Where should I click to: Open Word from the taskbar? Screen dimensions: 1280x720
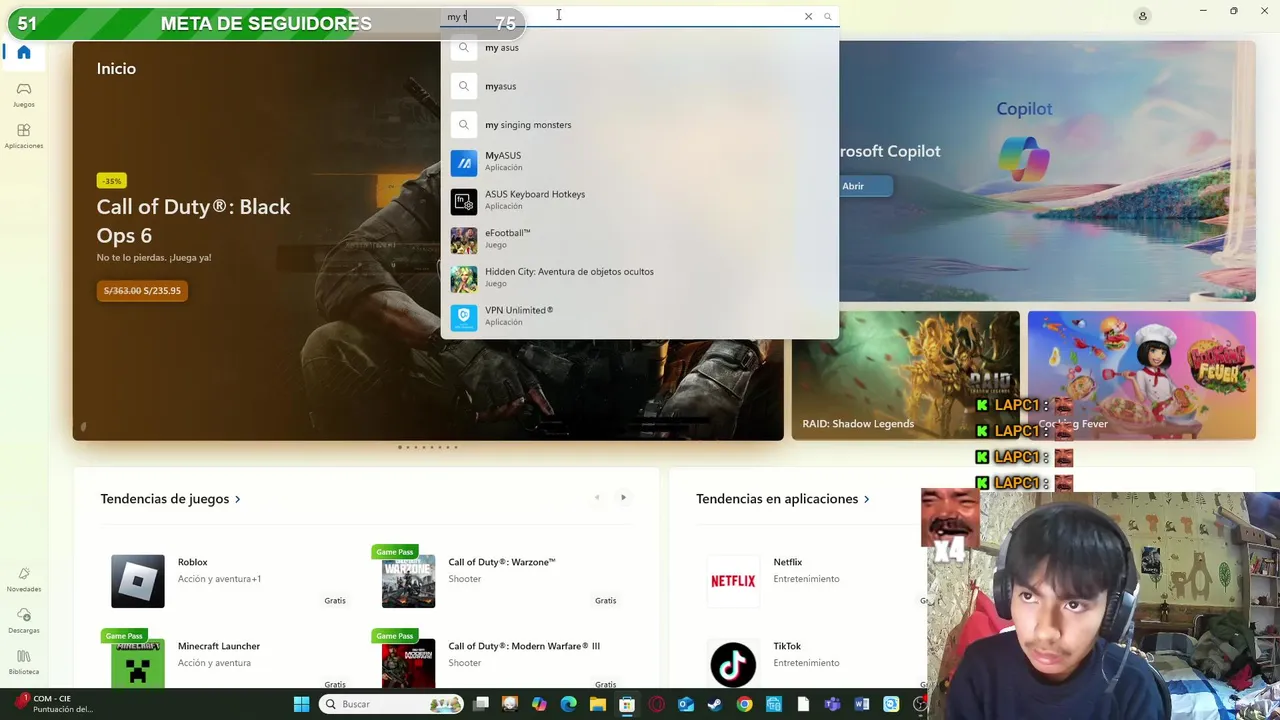862,704
